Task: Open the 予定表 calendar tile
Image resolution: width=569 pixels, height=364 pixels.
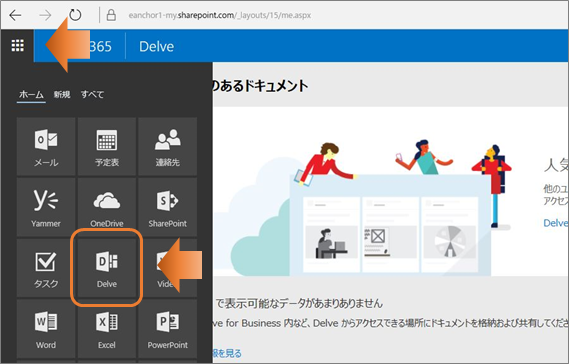Action: 107,147
